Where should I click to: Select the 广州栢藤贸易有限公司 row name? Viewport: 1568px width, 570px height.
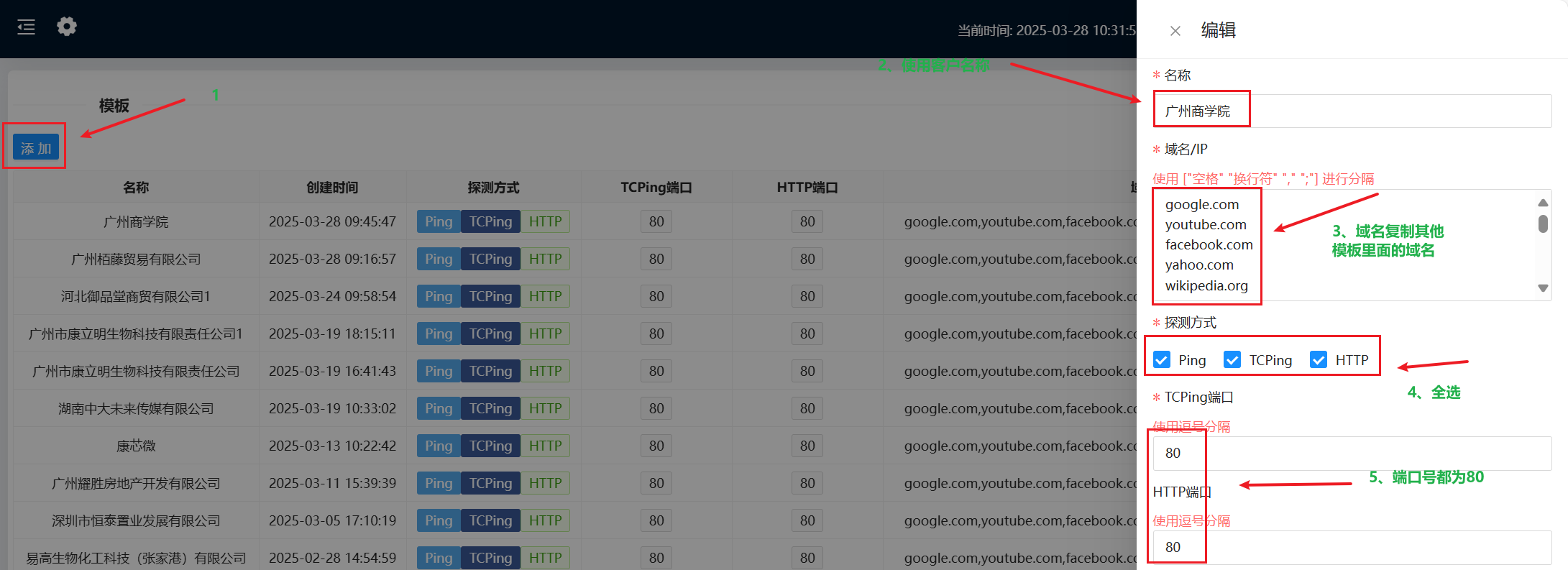click(x=135, y=259)
